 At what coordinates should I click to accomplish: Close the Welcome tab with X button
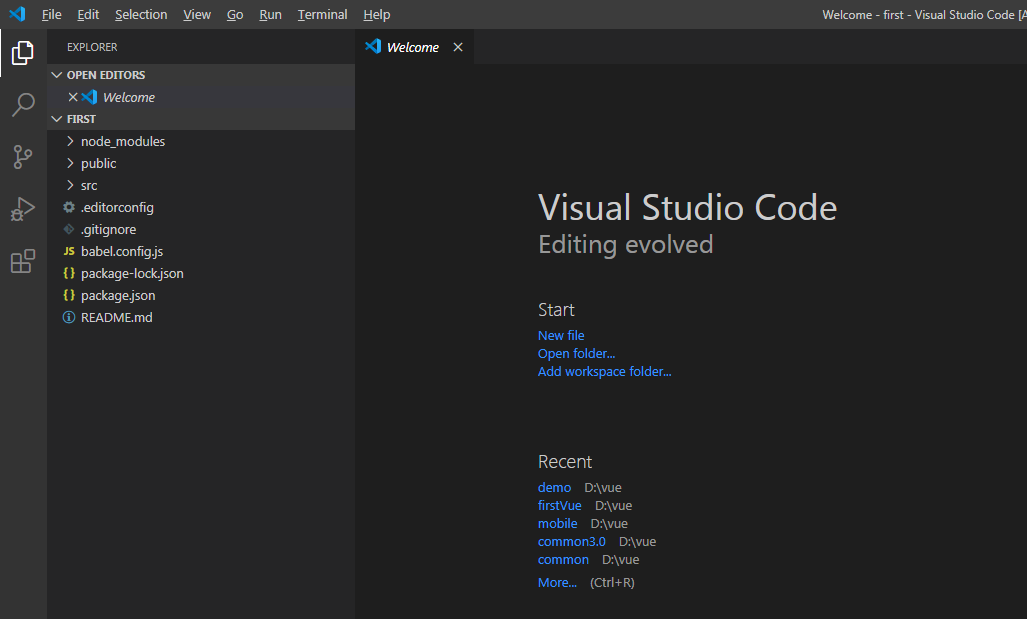tap(458, 47)
